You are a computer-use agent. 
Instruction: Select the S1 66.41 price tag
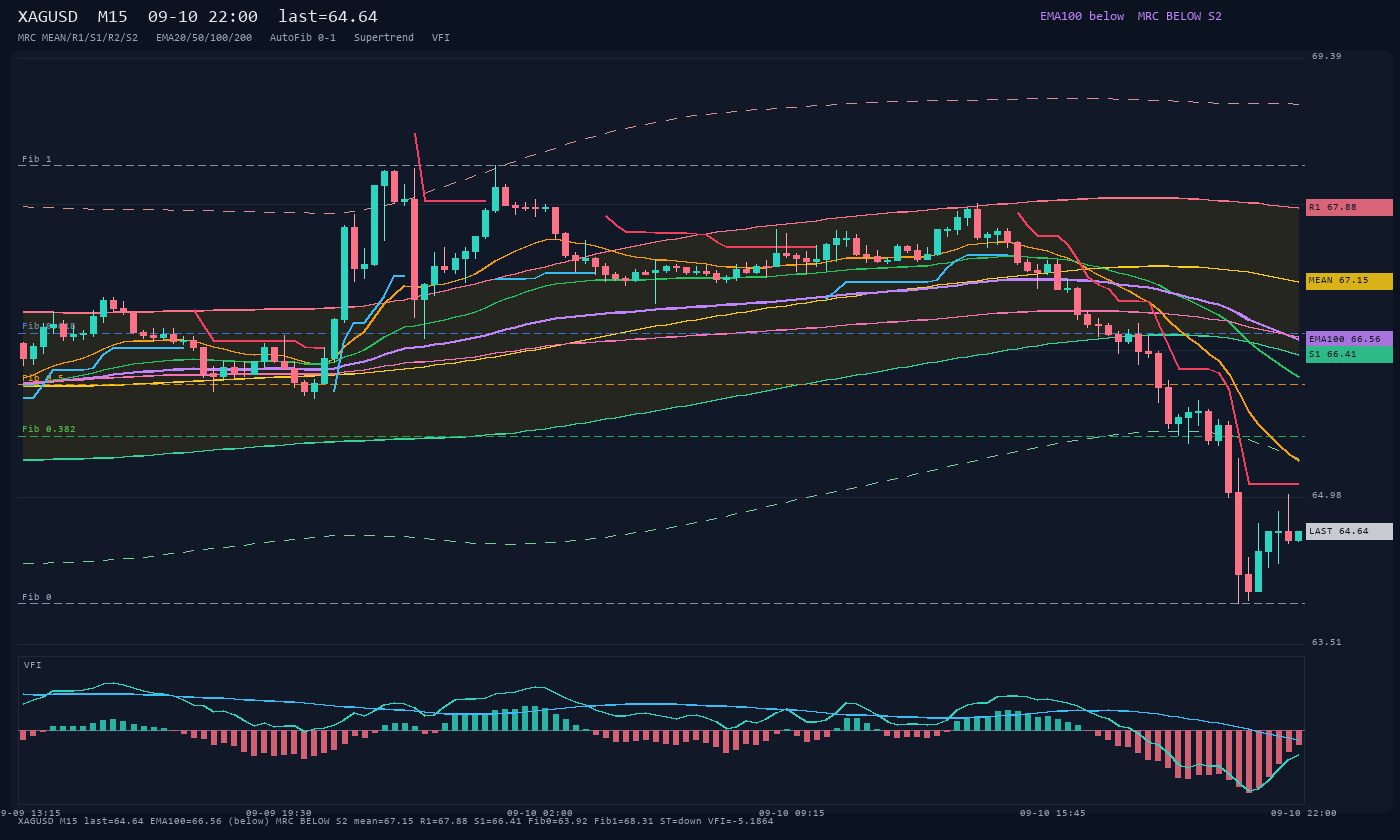click(1349, 354)
